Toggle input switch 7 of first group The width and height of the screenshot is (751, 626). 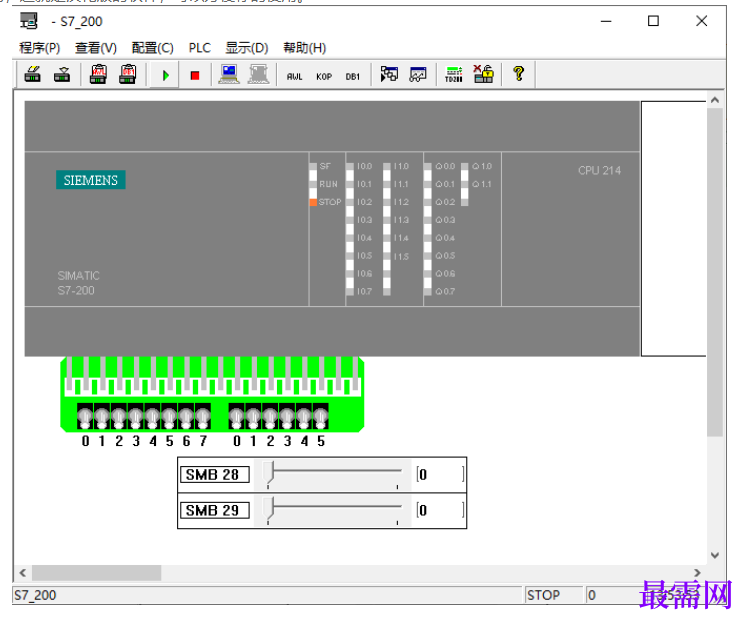click(203, 416)
